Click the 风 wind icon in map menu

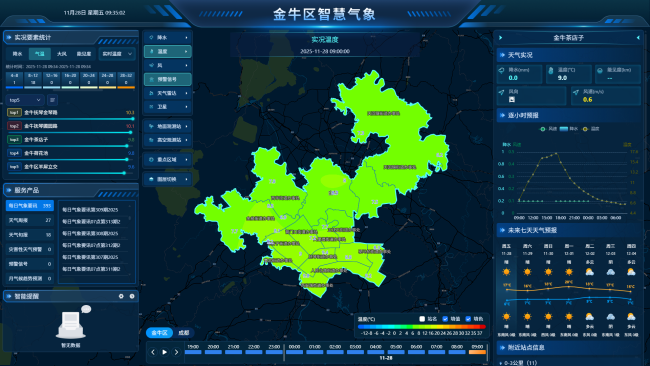(x=151, y=65)
